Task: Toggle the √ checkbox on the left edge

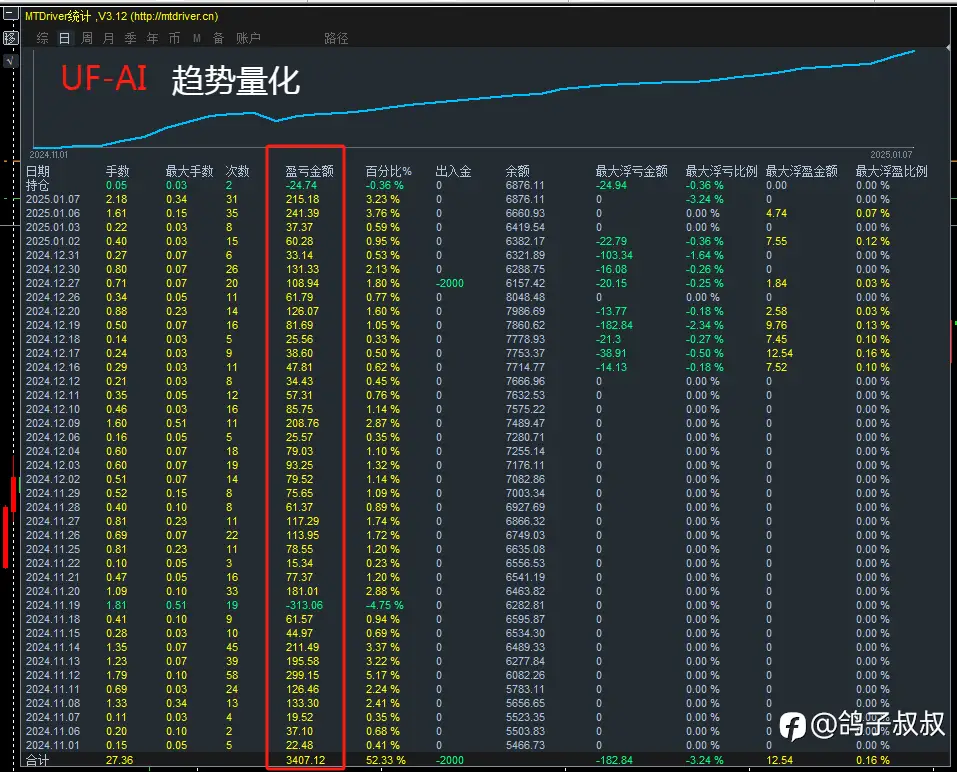Action: [11, 60]
